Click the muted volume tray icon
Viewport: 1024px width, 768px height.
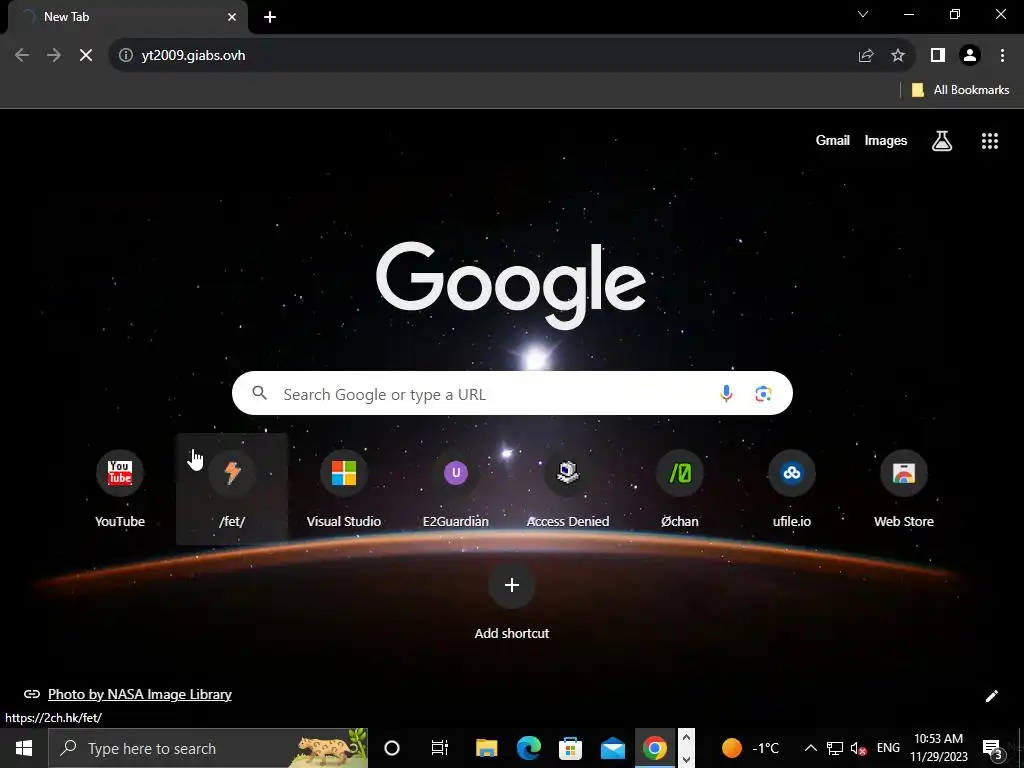pos(859,748)
